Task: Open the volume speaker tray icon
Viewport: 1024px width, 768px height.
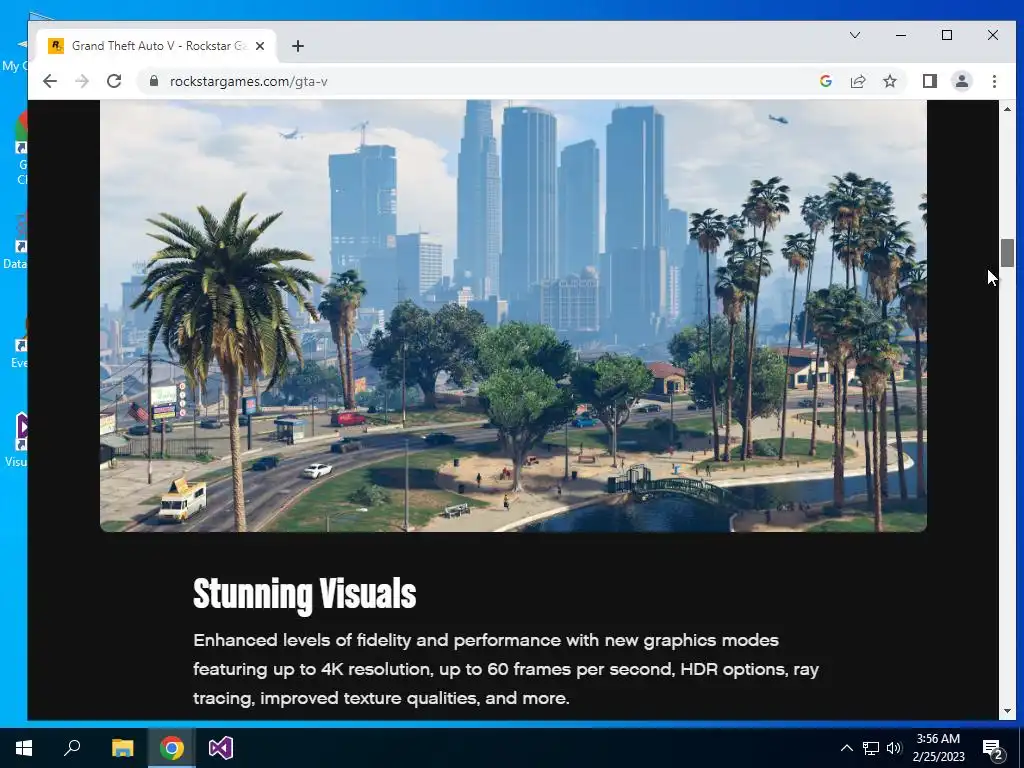Action: pyautogui.click(x=894, y=748)
